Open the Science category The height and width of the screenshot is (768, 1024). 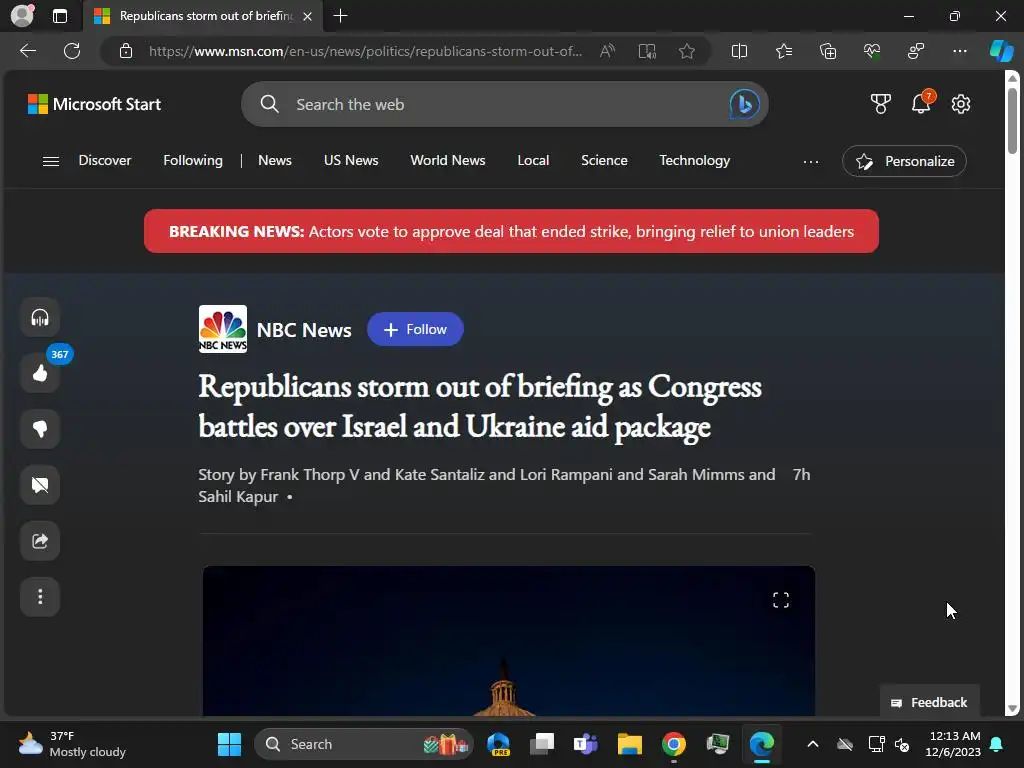604,161
